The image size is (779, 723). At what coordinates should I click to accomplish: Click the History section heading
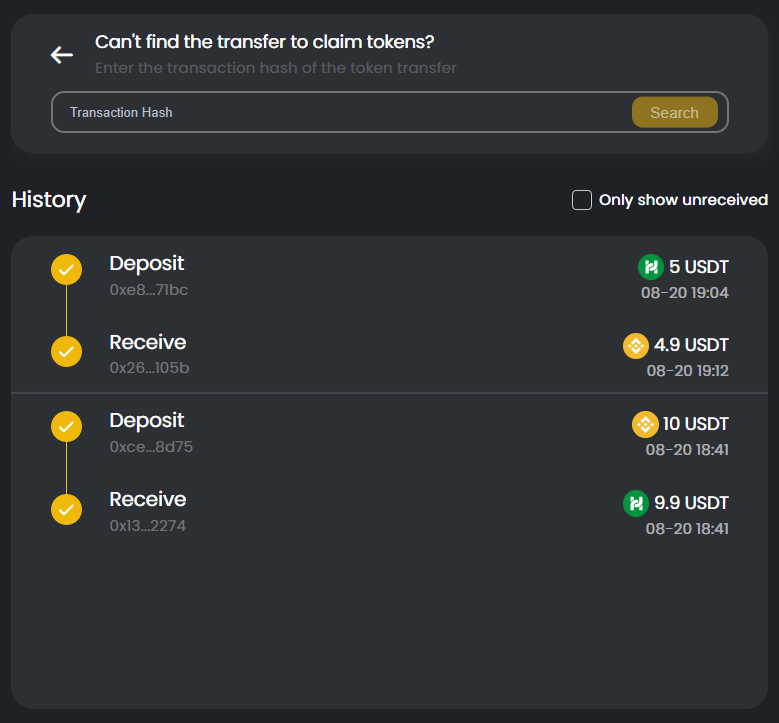coord(49,200)
